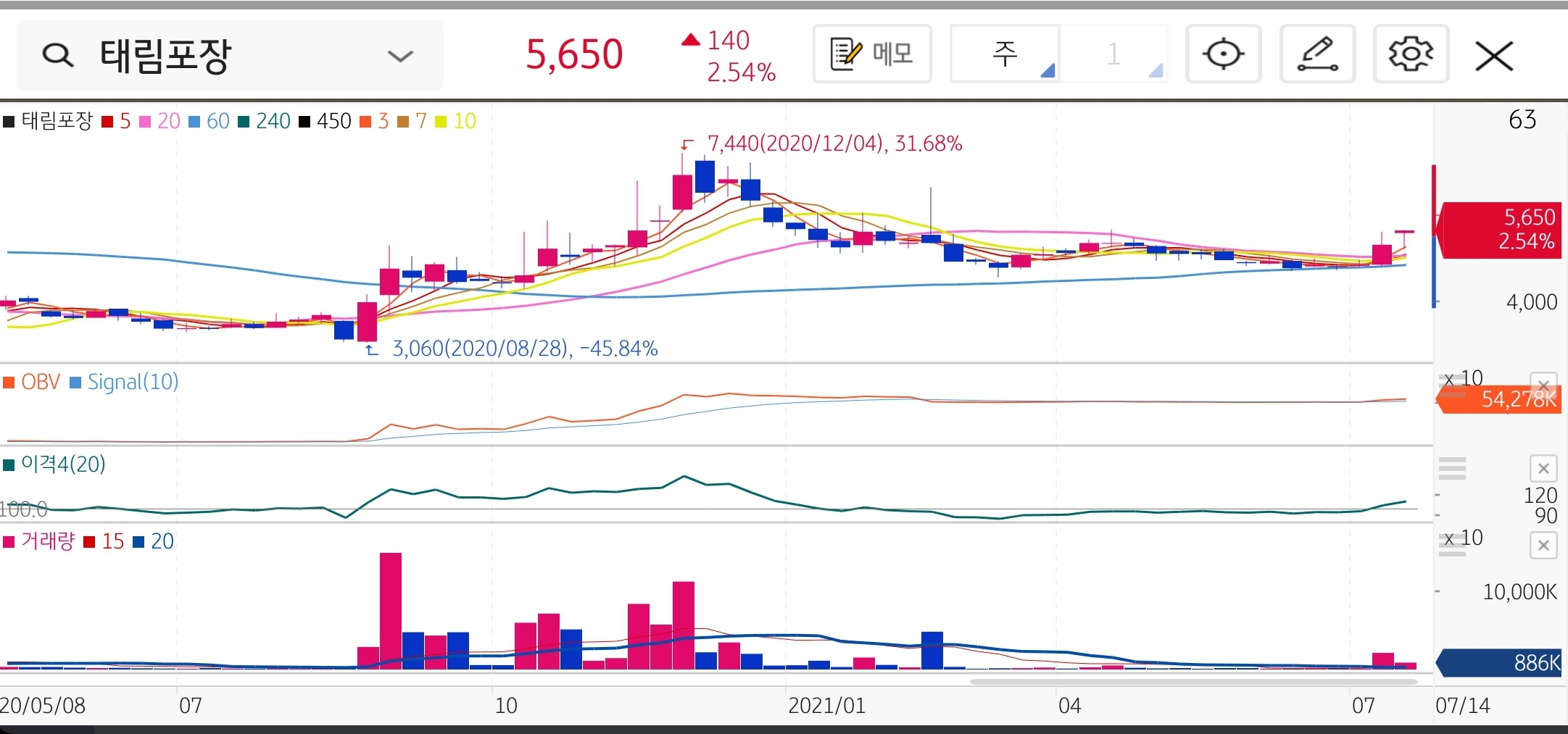Activate the crosshair target tool
Viewport: 1568px width, 734px height.
[x=1223, y=54]
